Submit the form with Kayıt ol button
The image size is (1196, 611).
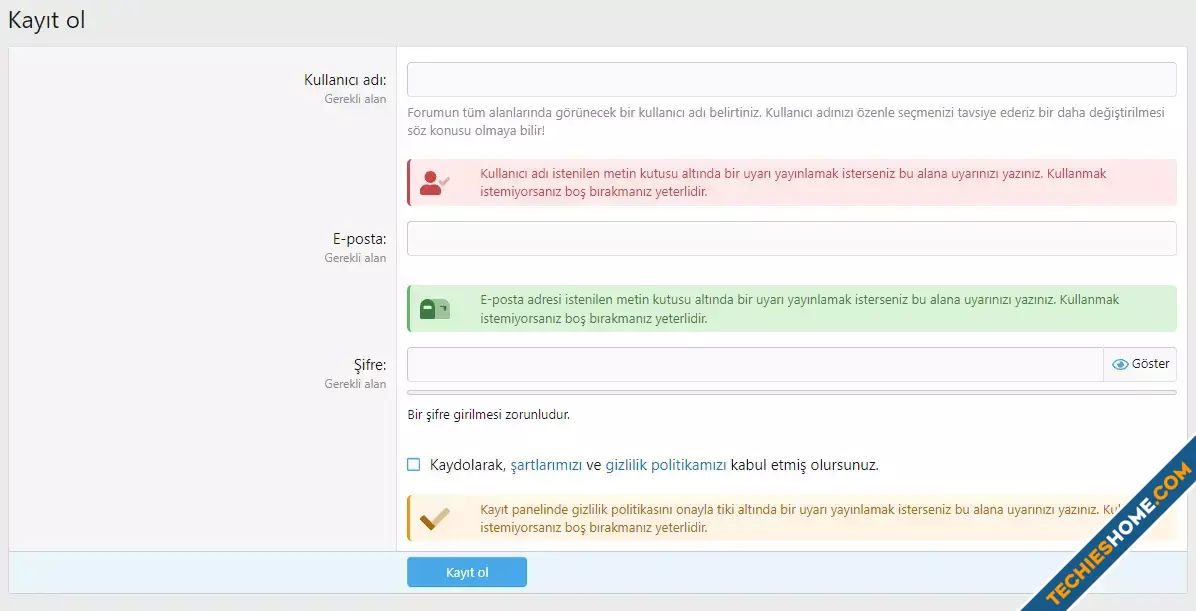(467, 572)
